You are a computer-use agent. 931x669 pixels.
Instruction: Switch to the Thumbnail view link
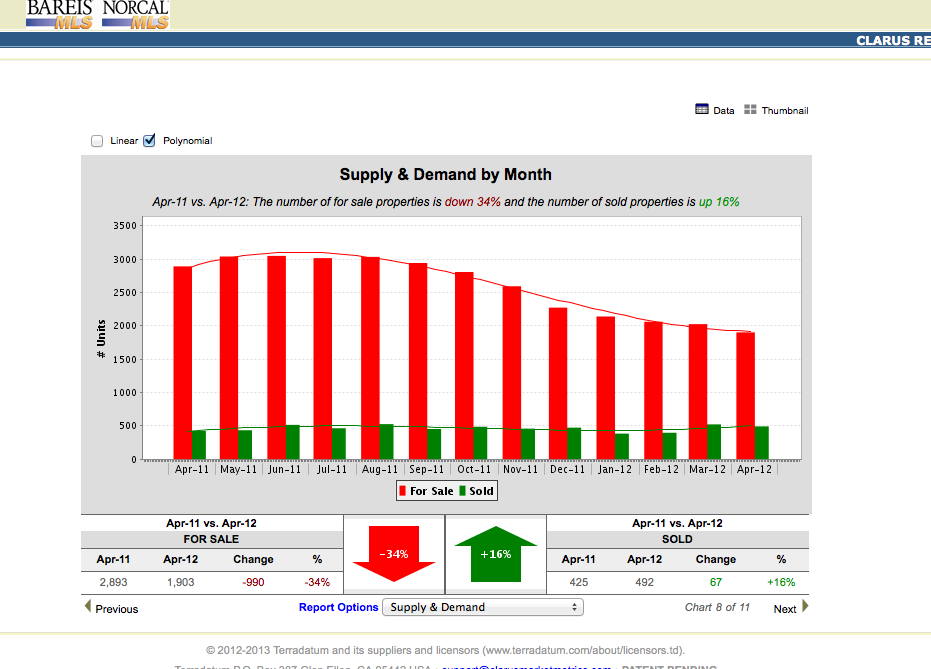pos(784,110)
